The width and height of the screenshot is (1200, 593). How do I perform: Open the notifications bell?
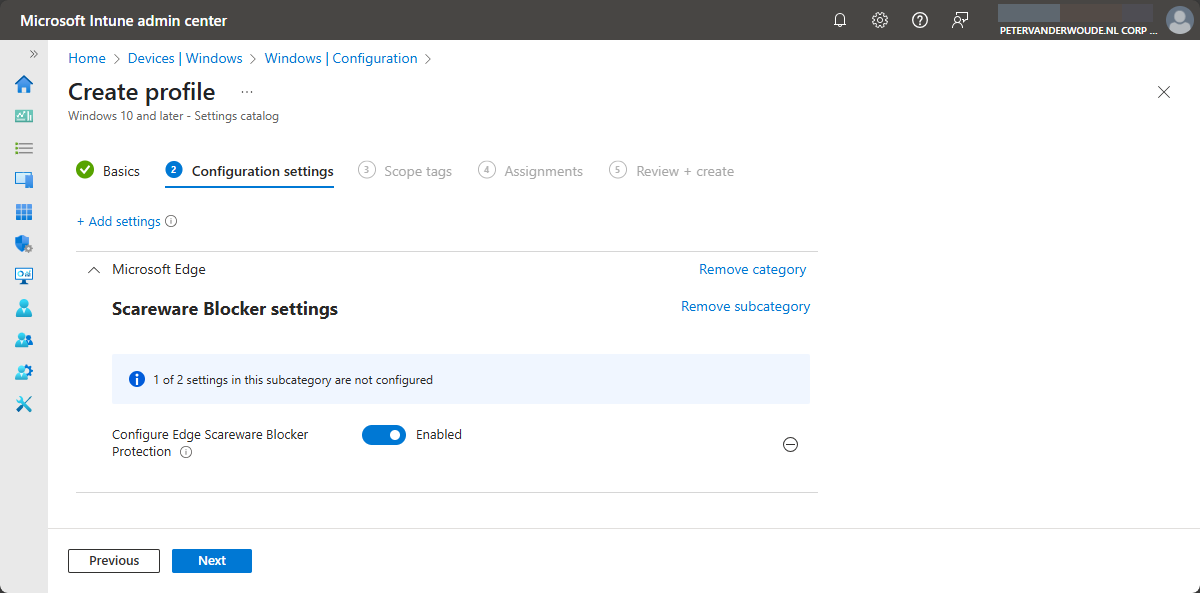coord(840,20)
